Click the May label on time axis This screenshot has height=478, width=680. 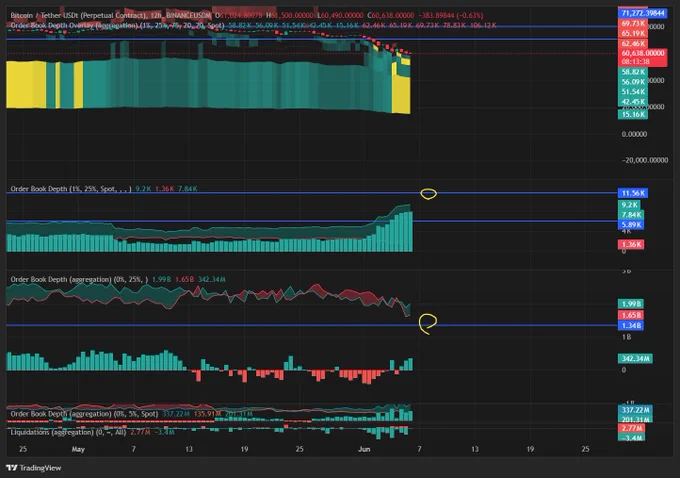tap(78, 449)
